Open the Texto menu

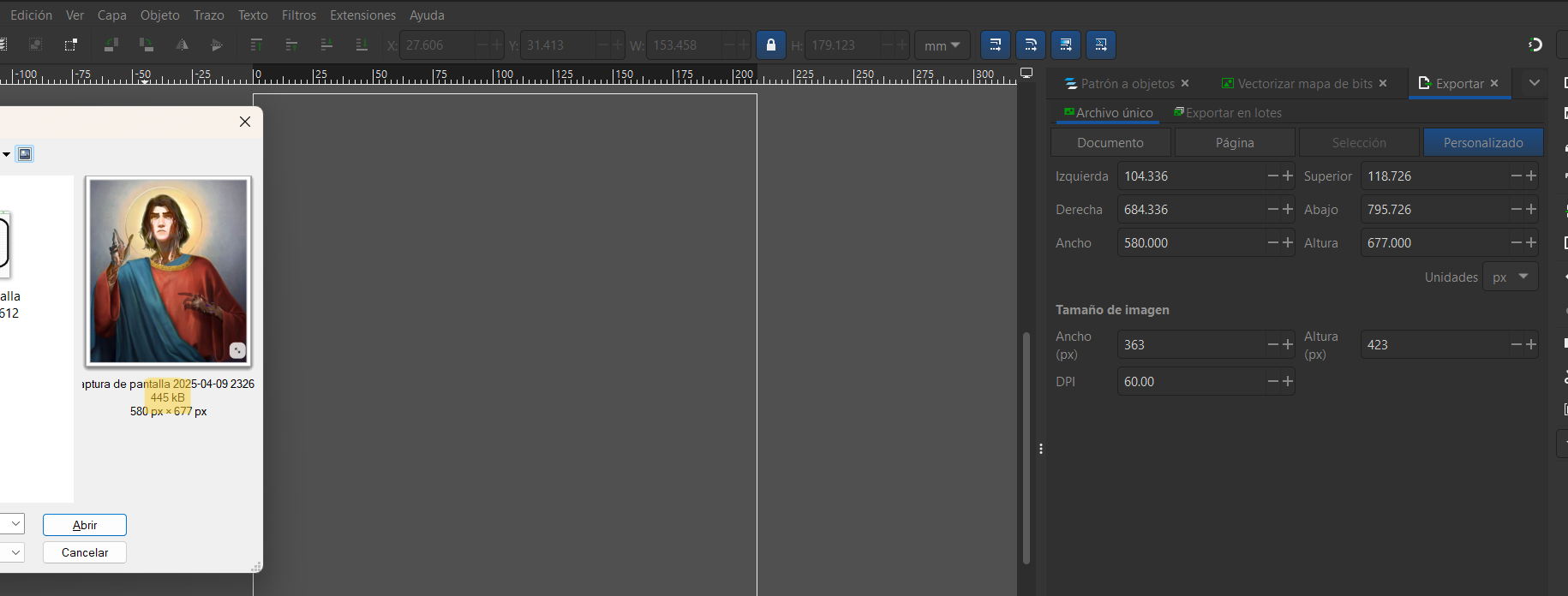pos(253,15)
